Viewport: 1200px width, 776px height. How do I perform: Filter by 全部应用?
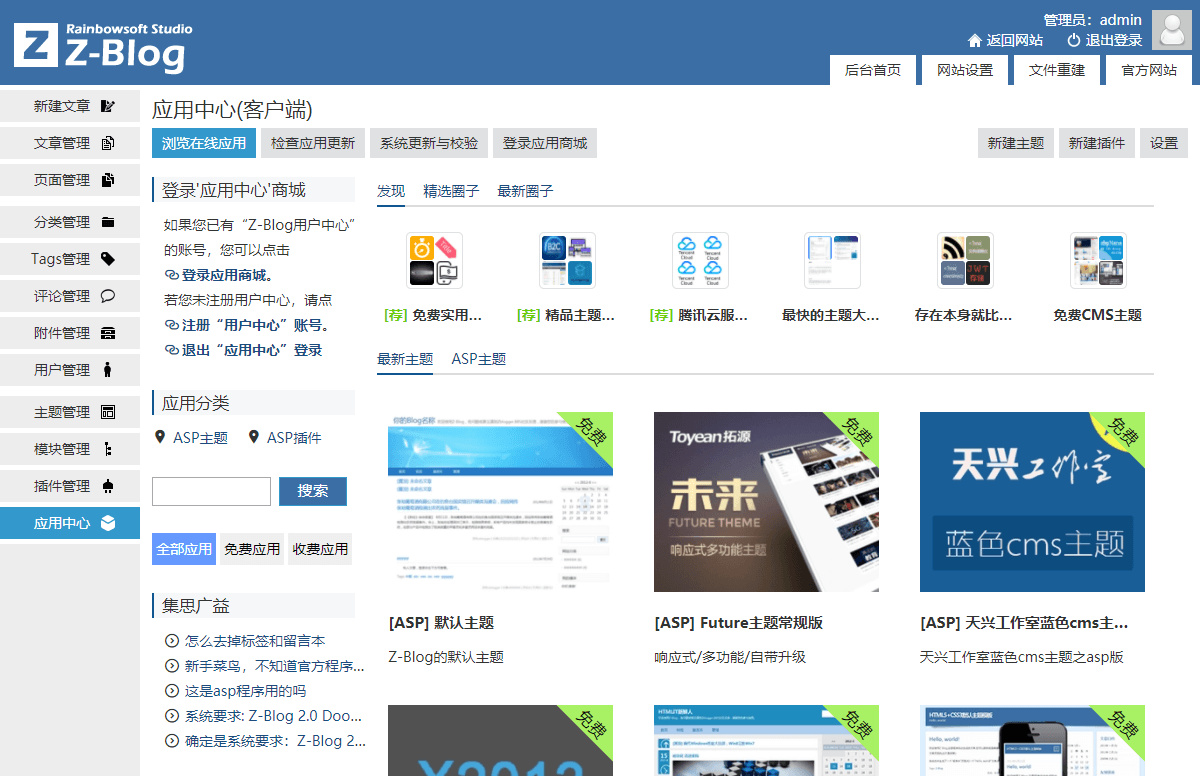(x=184, y=549)
